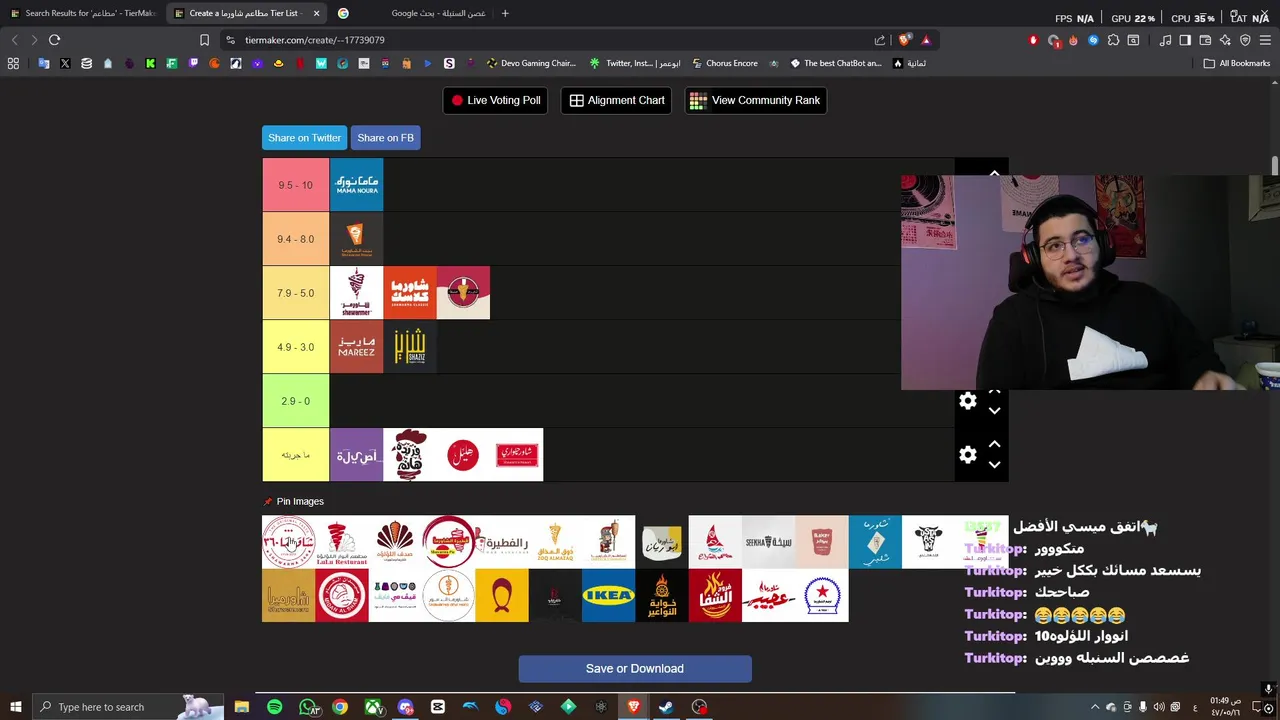Screen dimensions: 1280x720
Task: Click the 9.5 - 10 tier label
Action: click(x=296, y=185)
